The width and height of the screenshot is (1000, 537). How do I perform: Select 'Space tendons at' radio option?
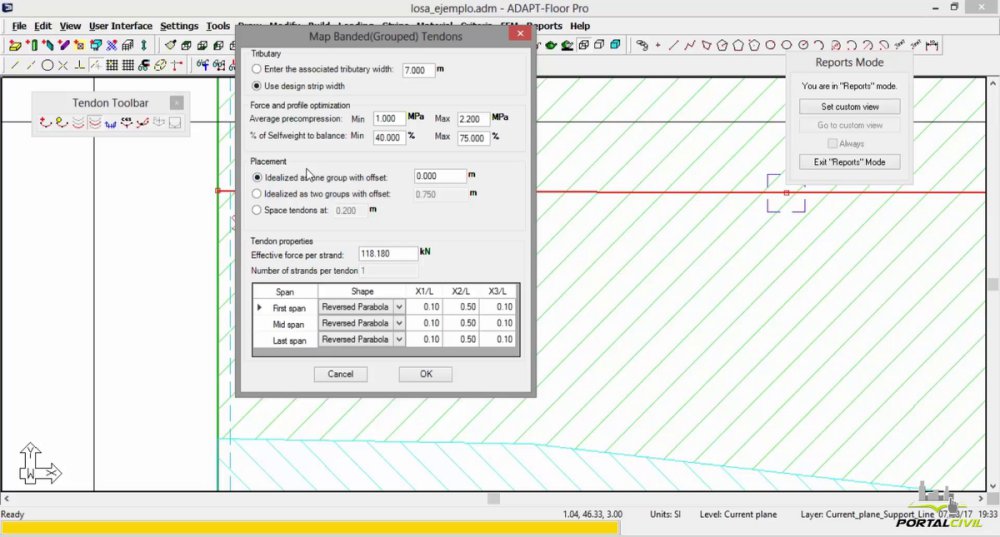tap(256, 210)
